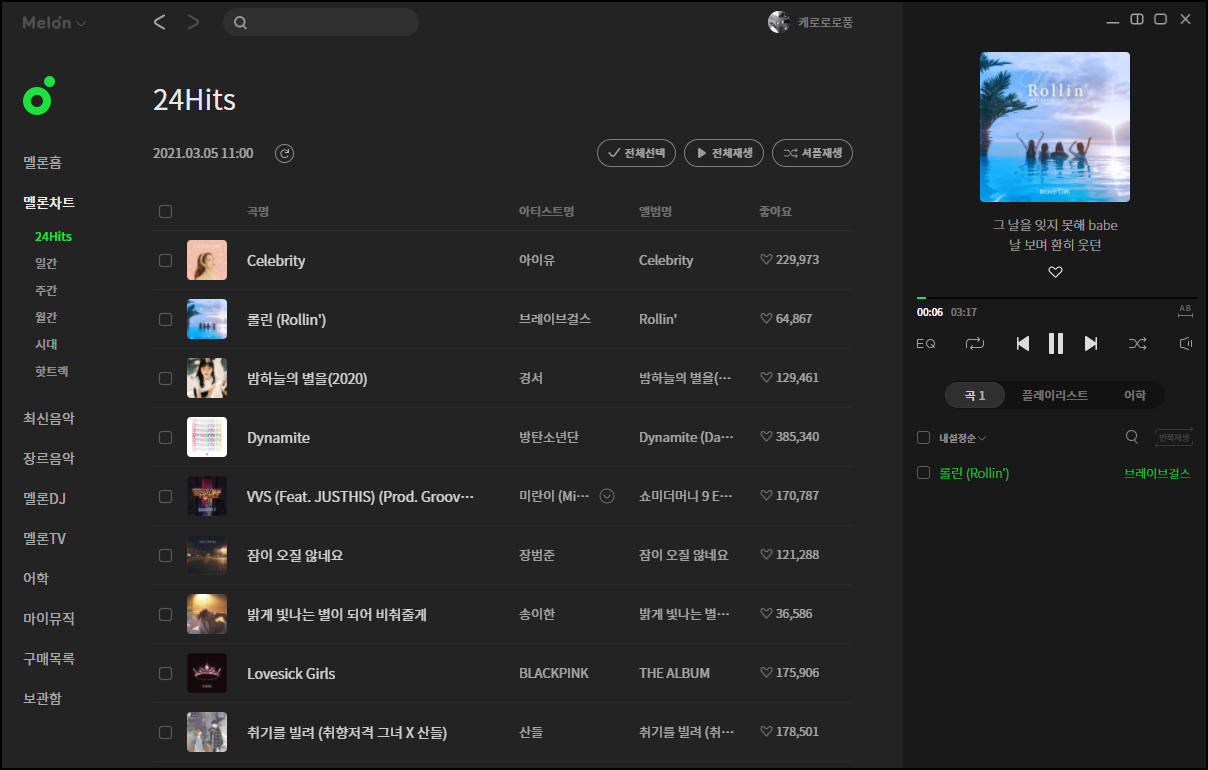1208x770 pixels.
Task: Open 멜론홈 in sidebar
Action: (x=43, y=162)
